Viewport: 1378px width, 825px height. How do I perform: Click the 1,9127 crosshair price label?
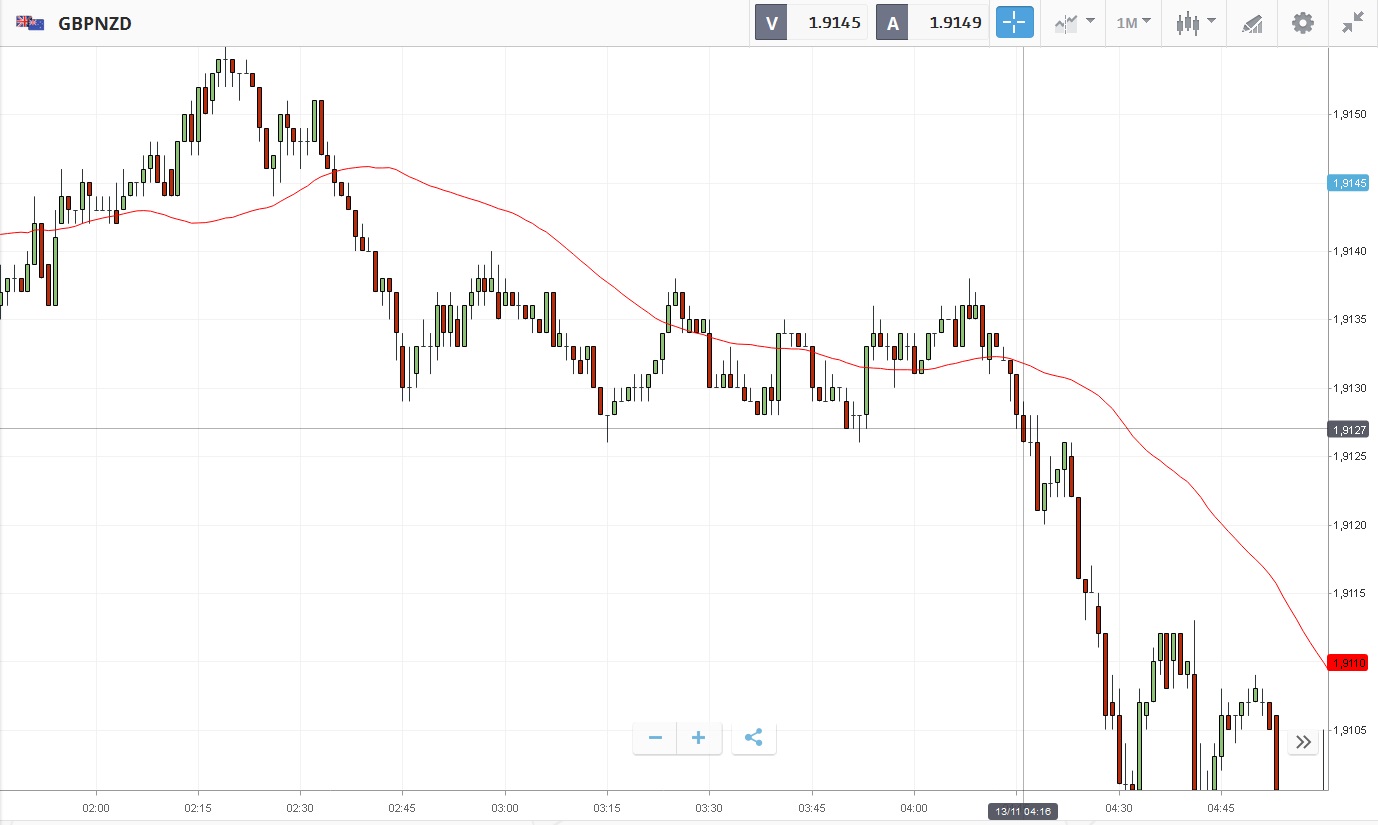1347,429
